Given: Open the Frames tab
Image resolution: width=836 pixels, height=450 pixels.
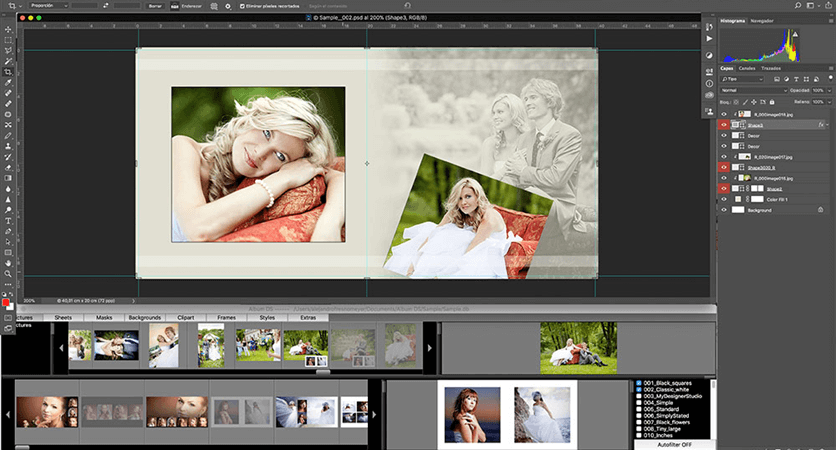Looking at the screenshot, I should click(x=226, y=317).
